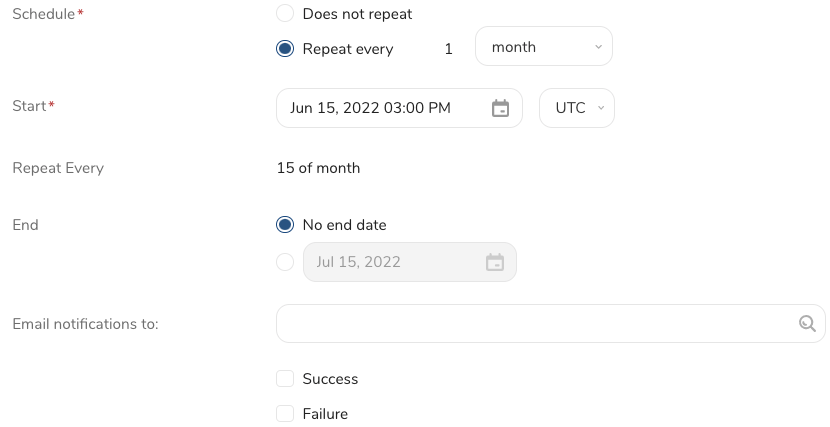830x427 pixels.
Task: Click the "Email notifications to:" label
Action: [x=86, y=324]
